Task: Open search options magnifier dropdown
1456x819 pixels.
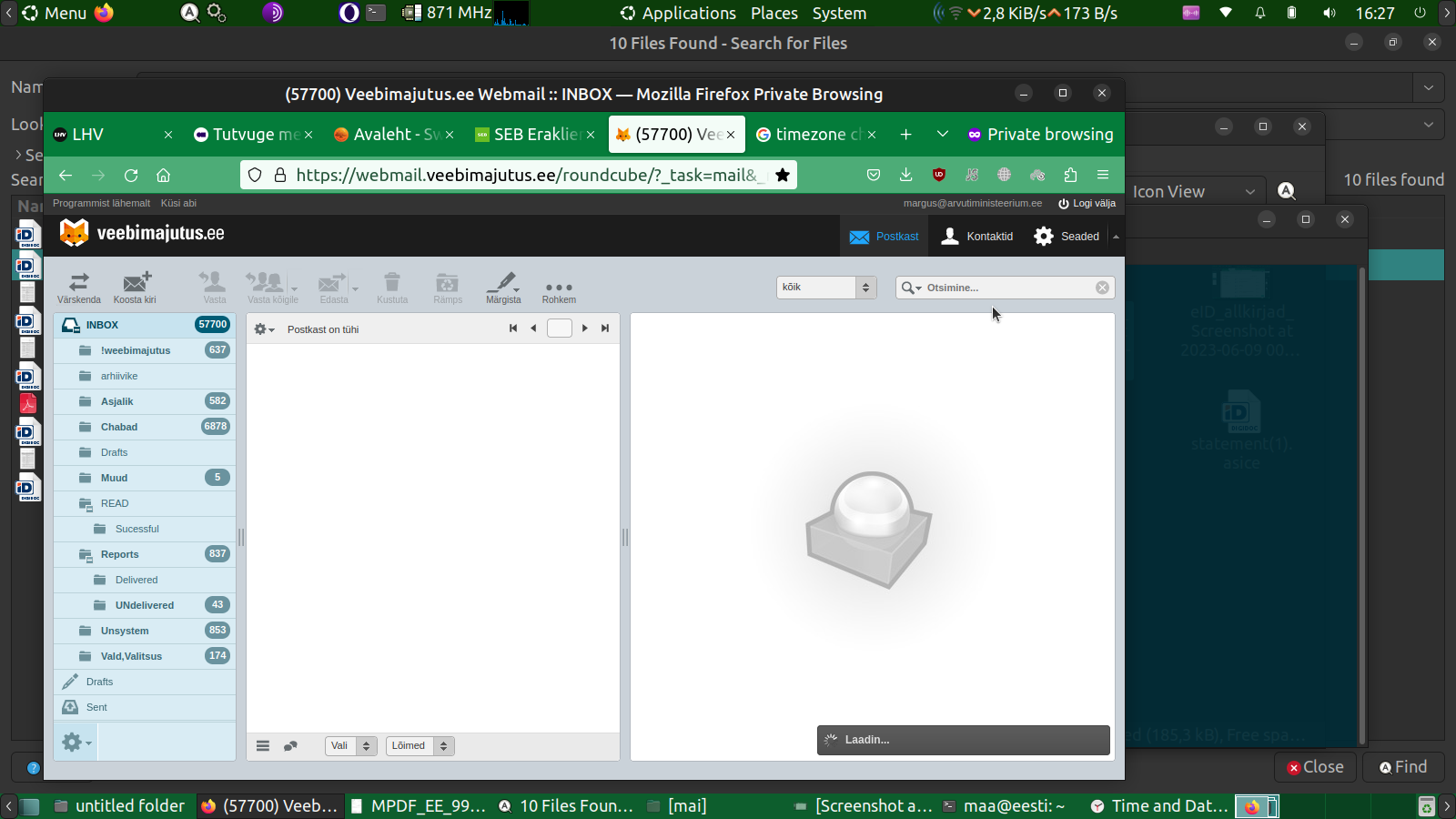Action: [911, 288]
